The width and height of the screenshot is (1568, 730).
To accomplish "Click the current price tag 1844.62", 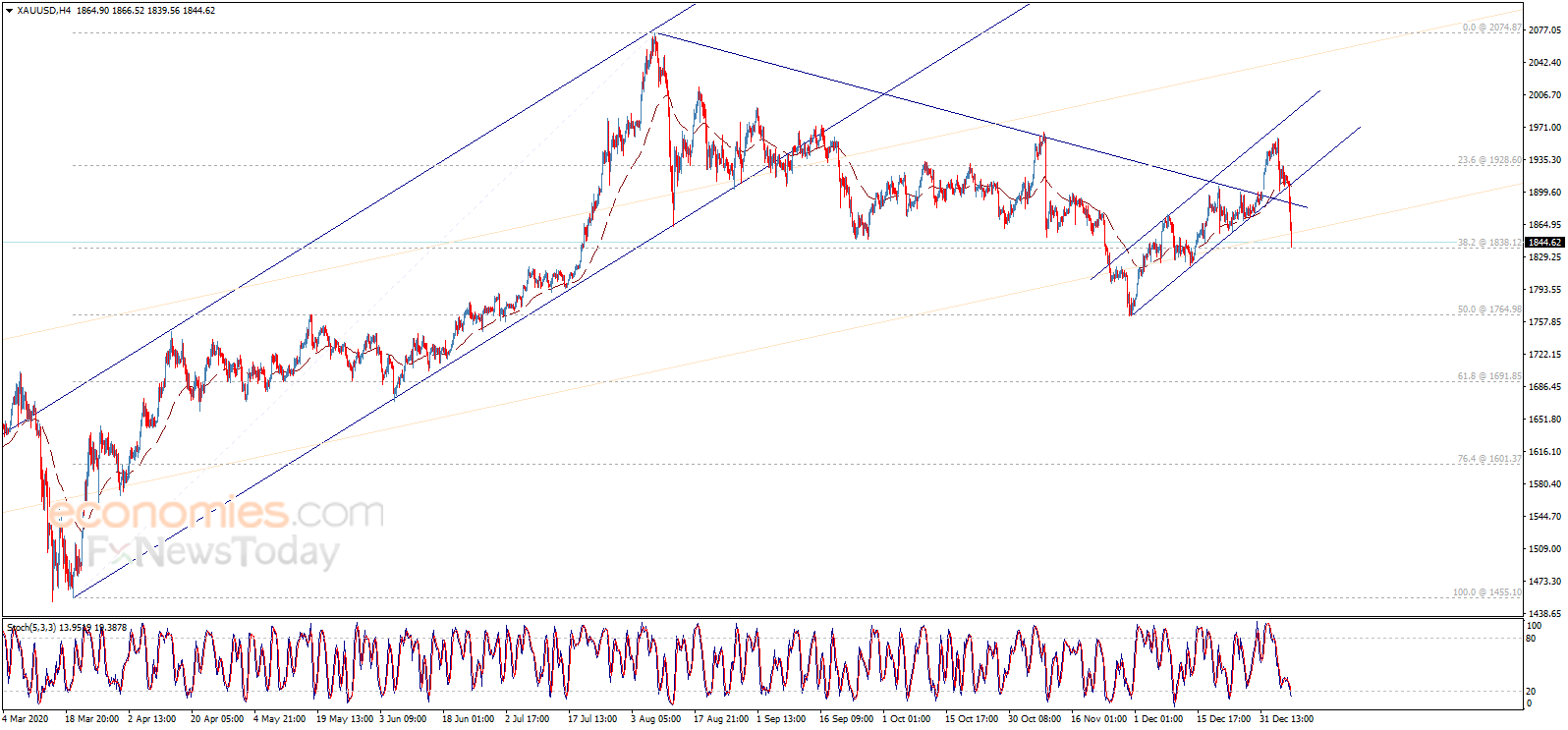I will click(x=1544, y=242).
